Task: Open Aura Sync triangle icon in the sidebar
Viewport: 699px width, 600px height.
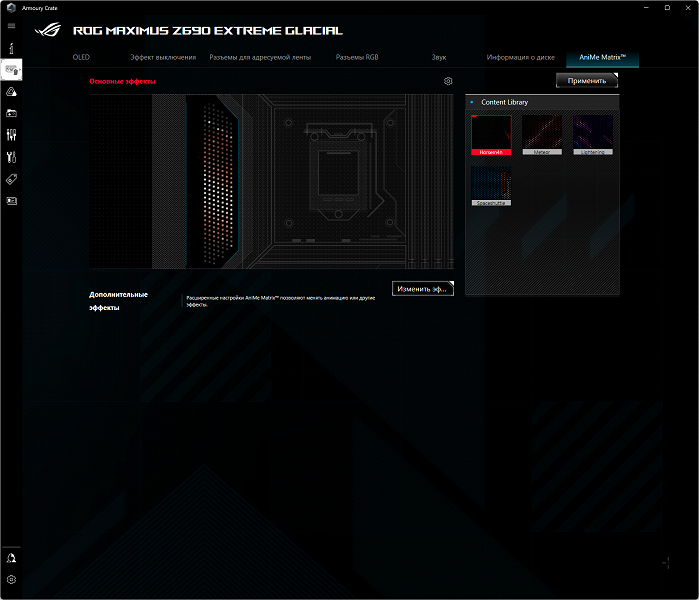Action: [x=11, y=92]
